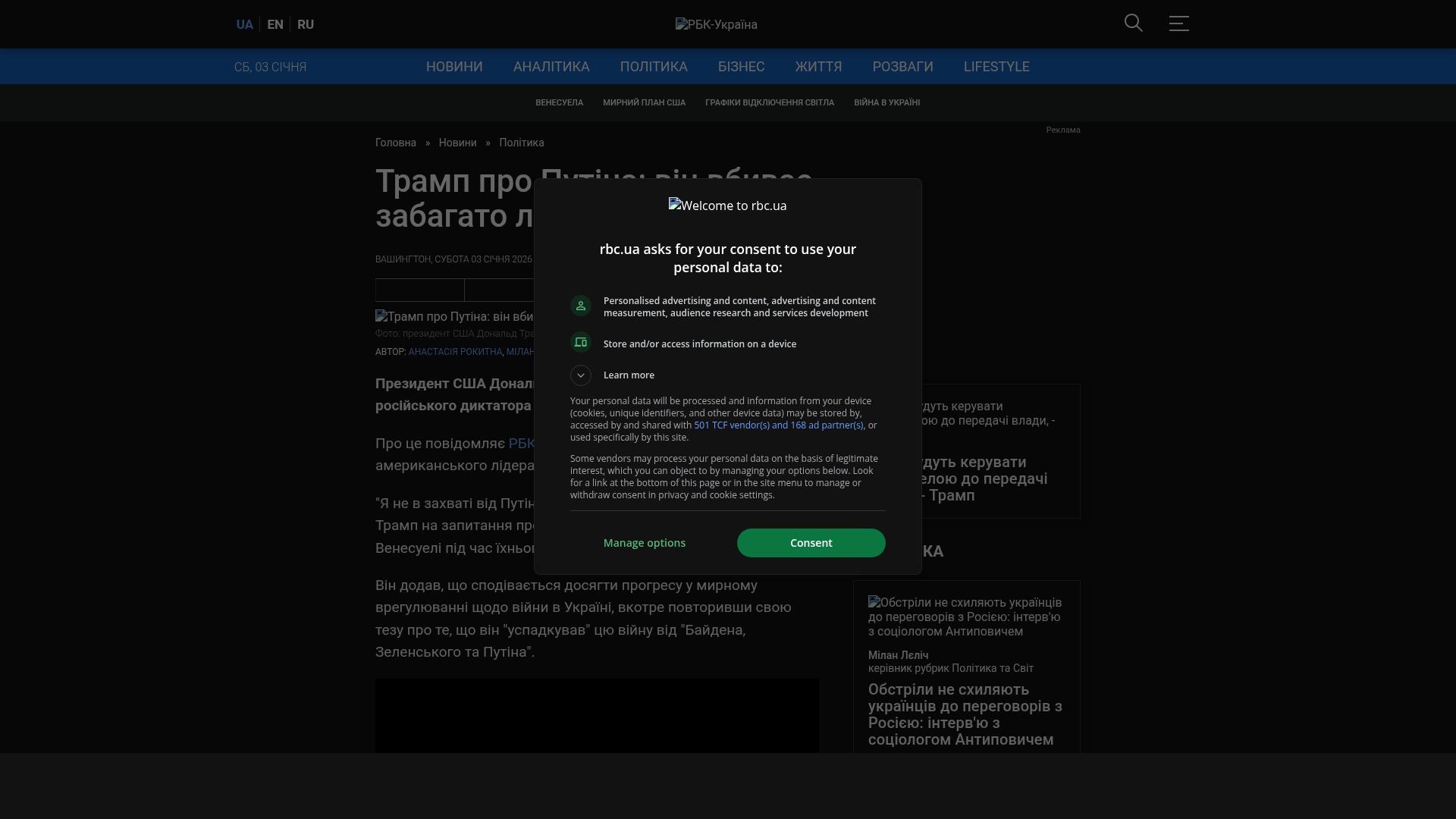Open the hamburger menu icon
The height and width of the screenshot is (819, 1456).
(x=1178, y=24)
